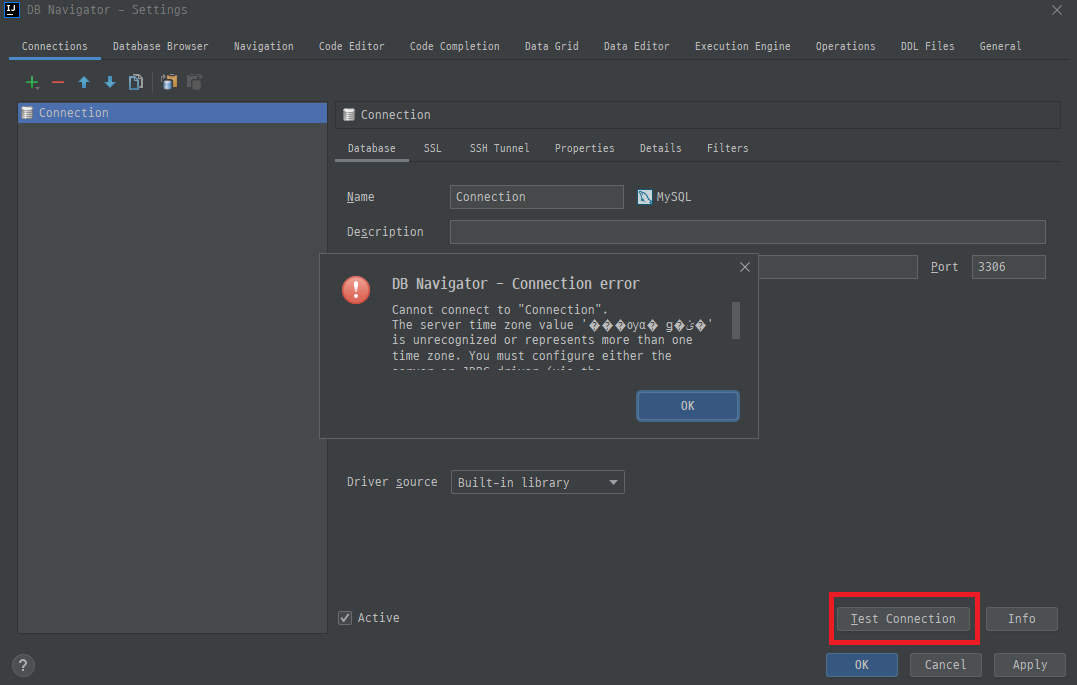Open the Navigation settings tab
This screenshot has height=685, width=1077.
(263, 46)
